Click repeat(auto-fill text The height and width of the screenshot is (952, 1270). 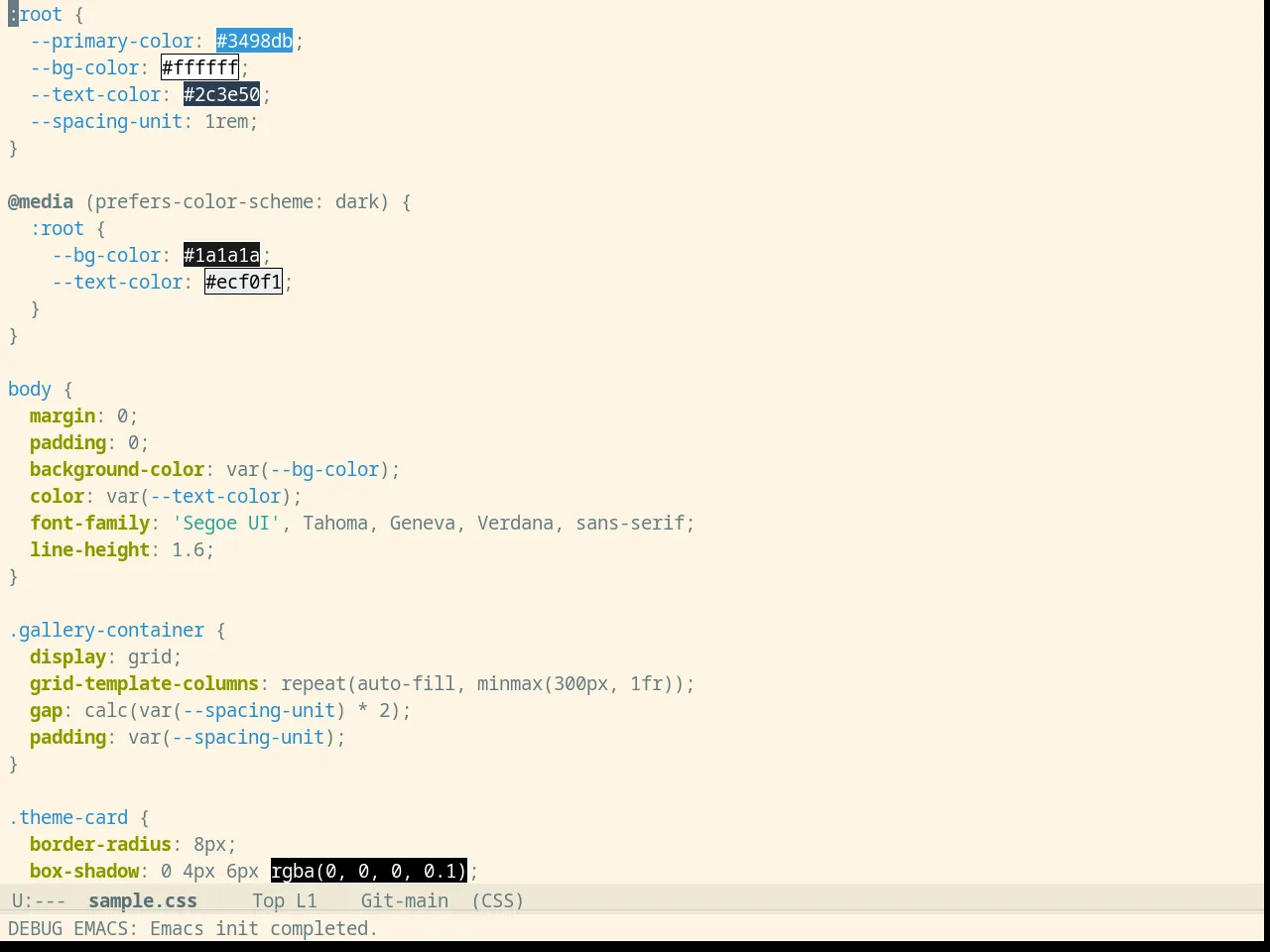click(x=368, y=683)
